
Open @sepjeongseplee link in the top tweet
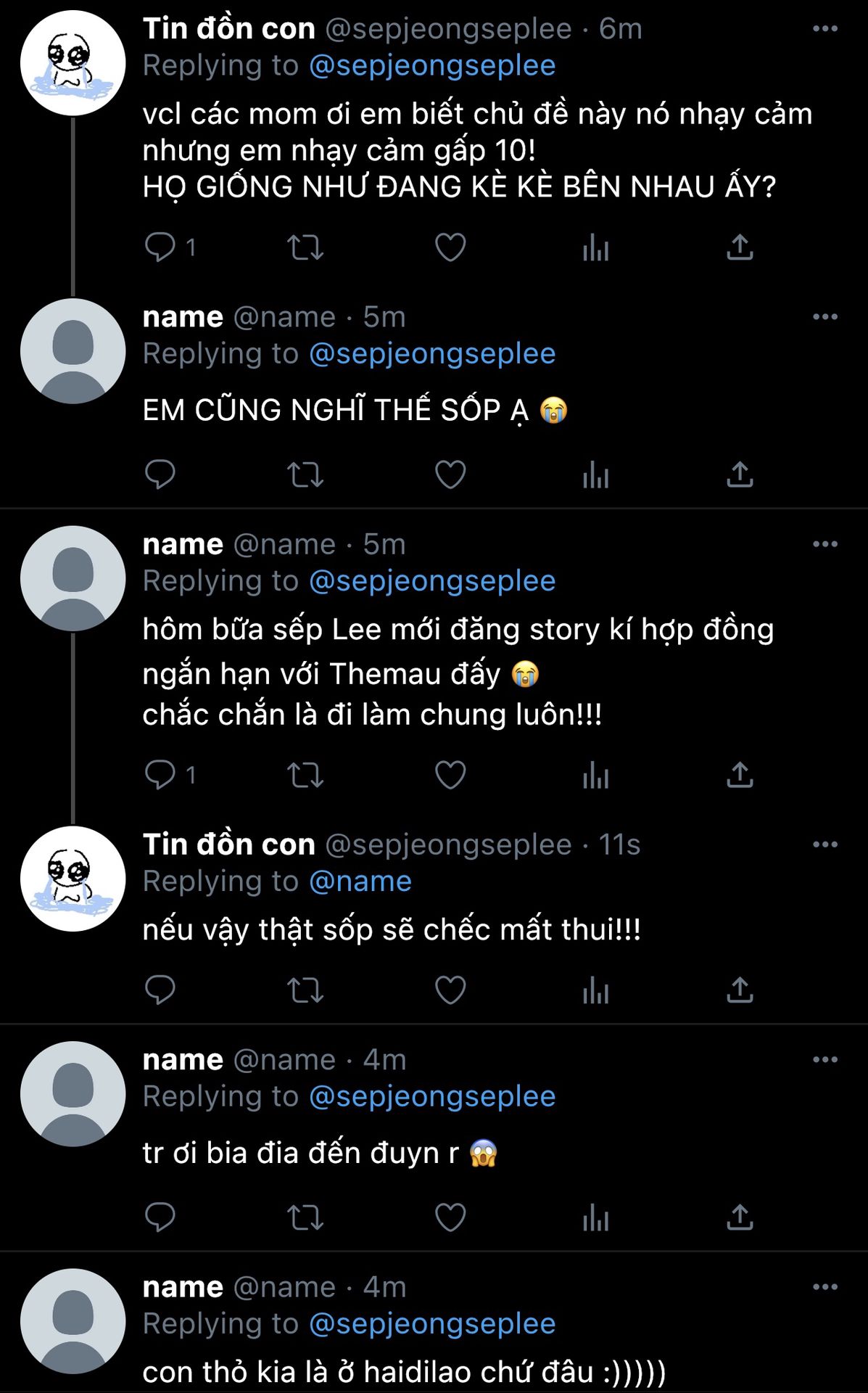(x=432, y=66)
